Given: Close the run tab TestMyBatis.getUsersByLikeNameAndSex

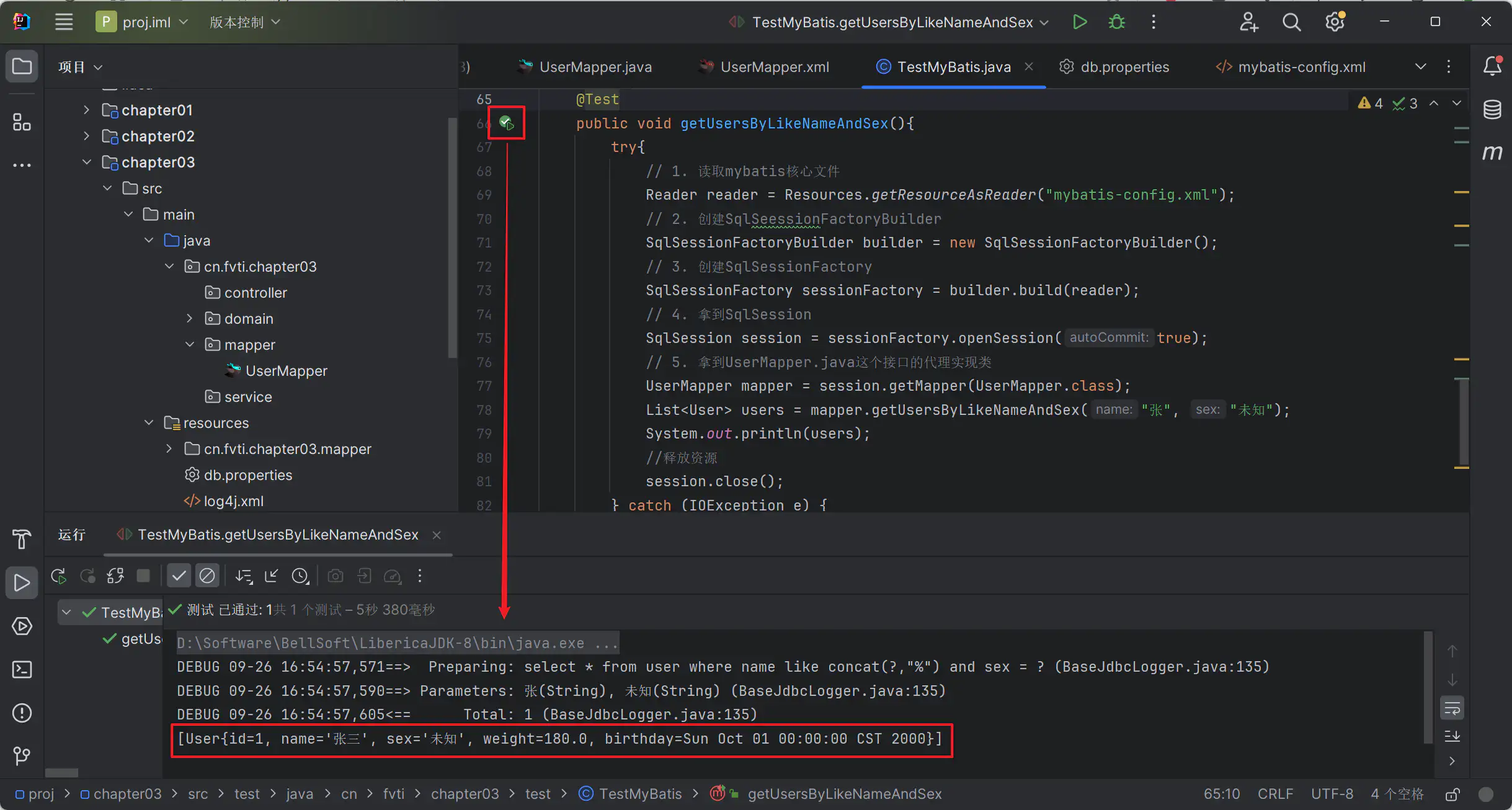Looking at the screenshot, I should pyautogui.click(x=437, y=535).
